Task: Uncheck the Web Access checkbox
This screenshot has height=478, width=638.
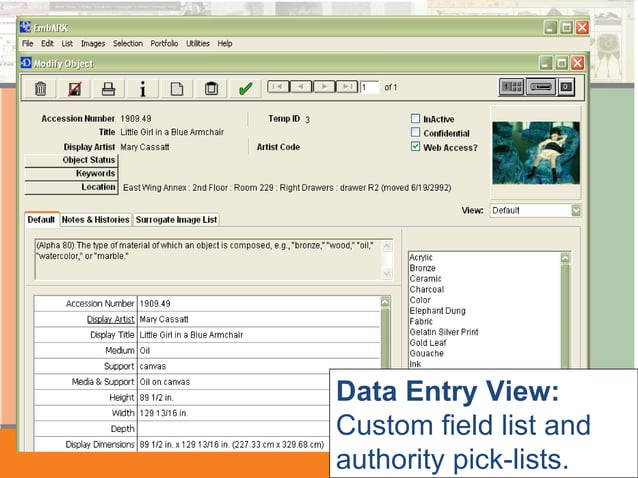Action: [416, 147]
